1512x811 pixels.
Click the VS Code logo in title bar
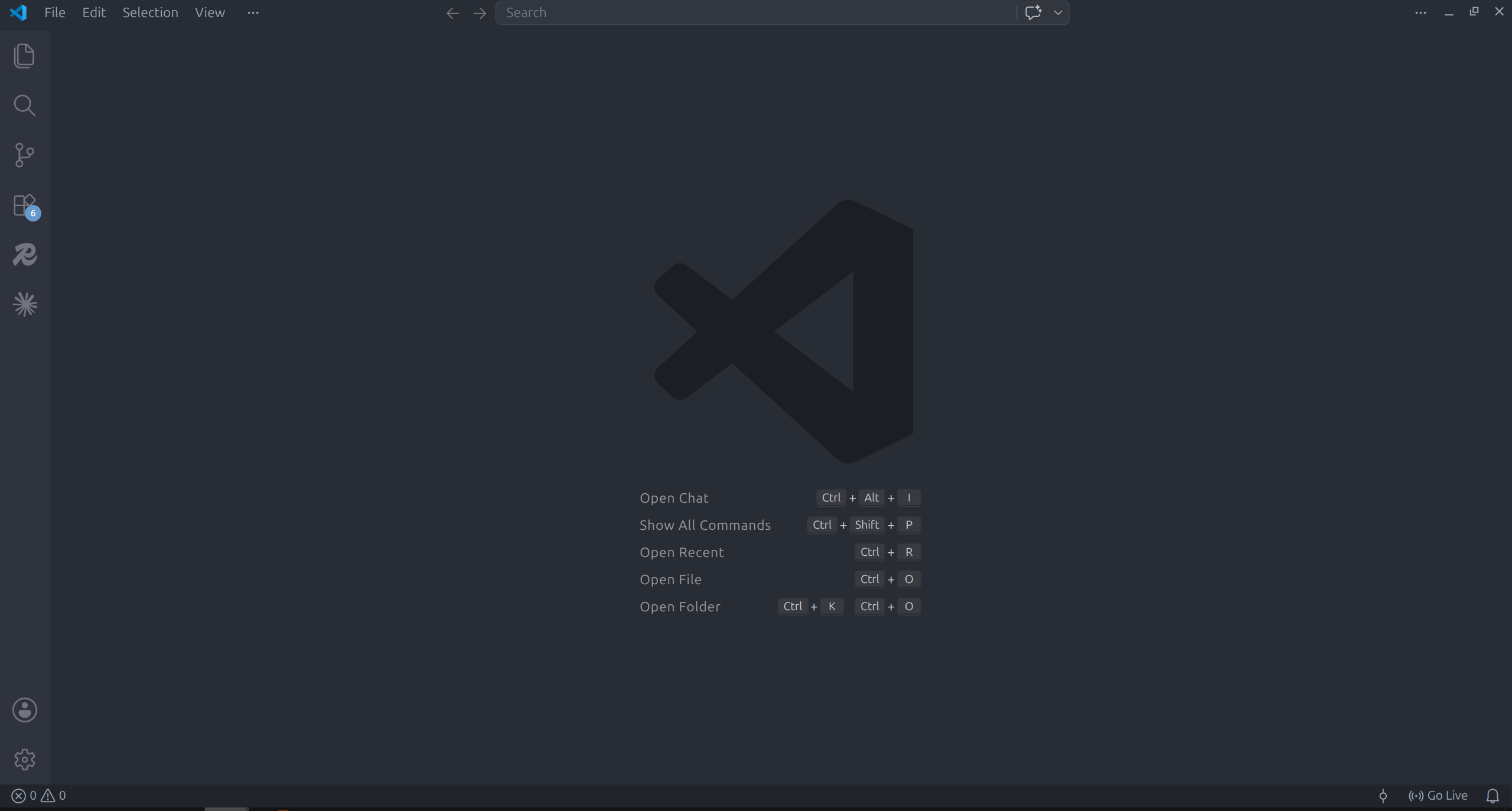click(x=18, y=12)
